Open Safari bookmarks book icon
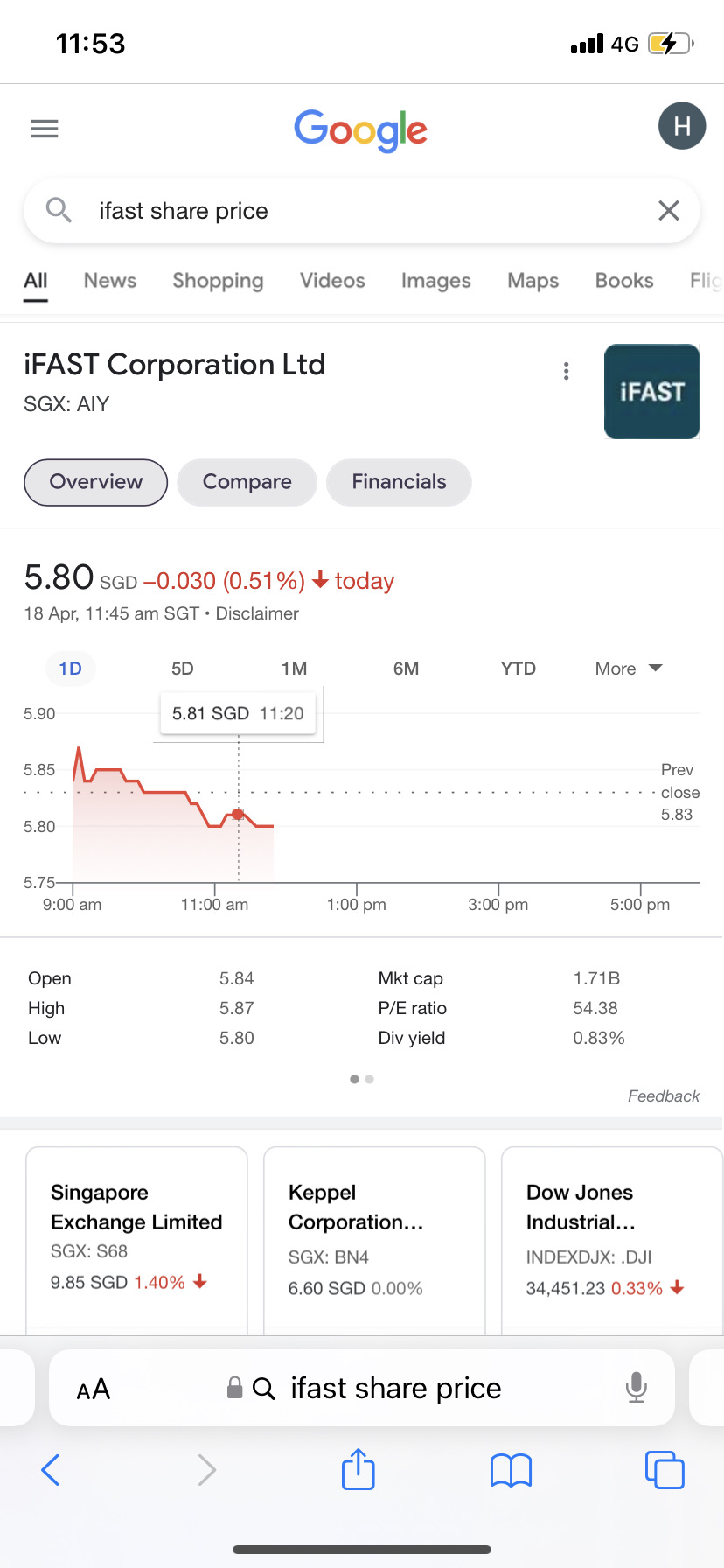Viewport: 724px width, 1568px height. point(512,1470)
